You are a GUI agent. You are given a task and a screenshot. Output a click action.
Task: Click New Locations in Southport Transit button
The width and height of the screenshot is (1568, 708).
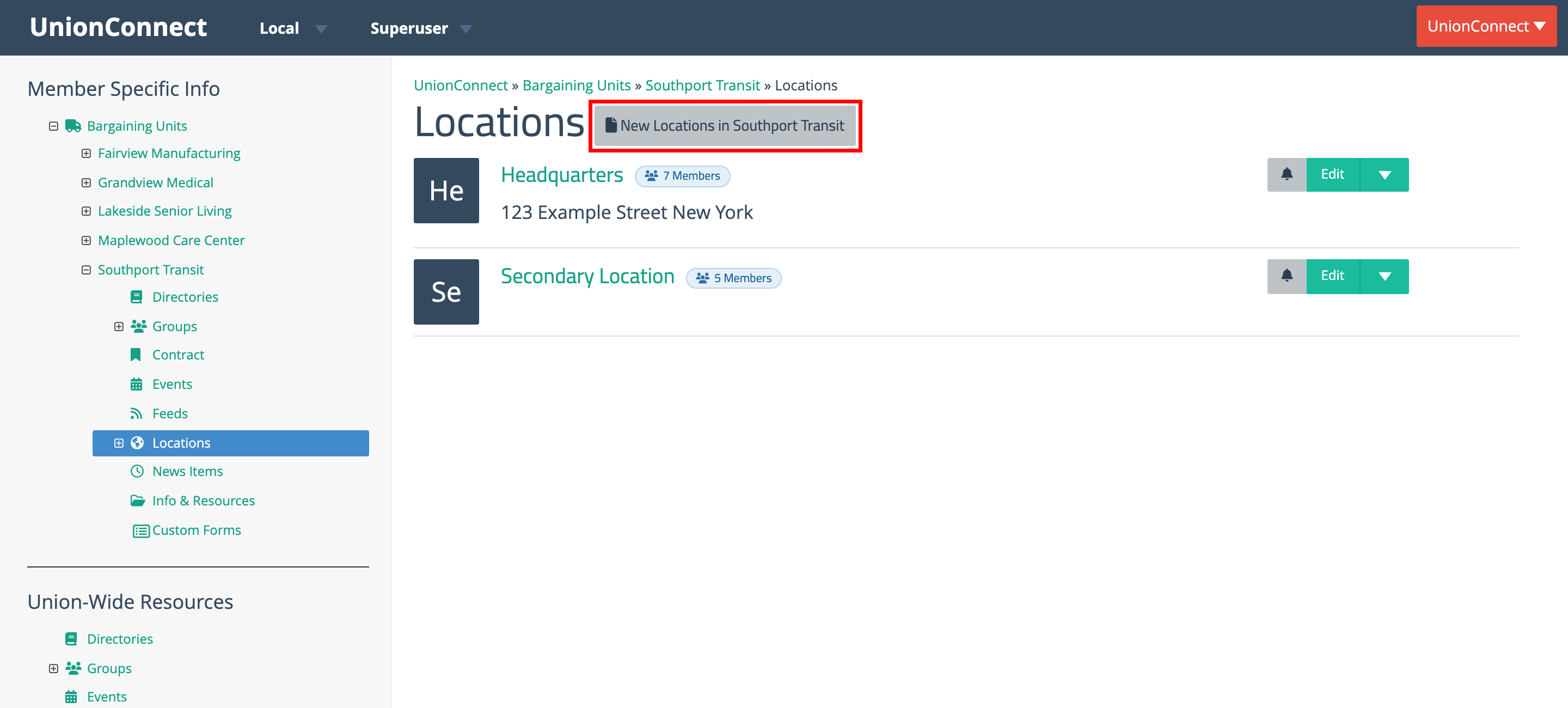click(x=725, y=125)
